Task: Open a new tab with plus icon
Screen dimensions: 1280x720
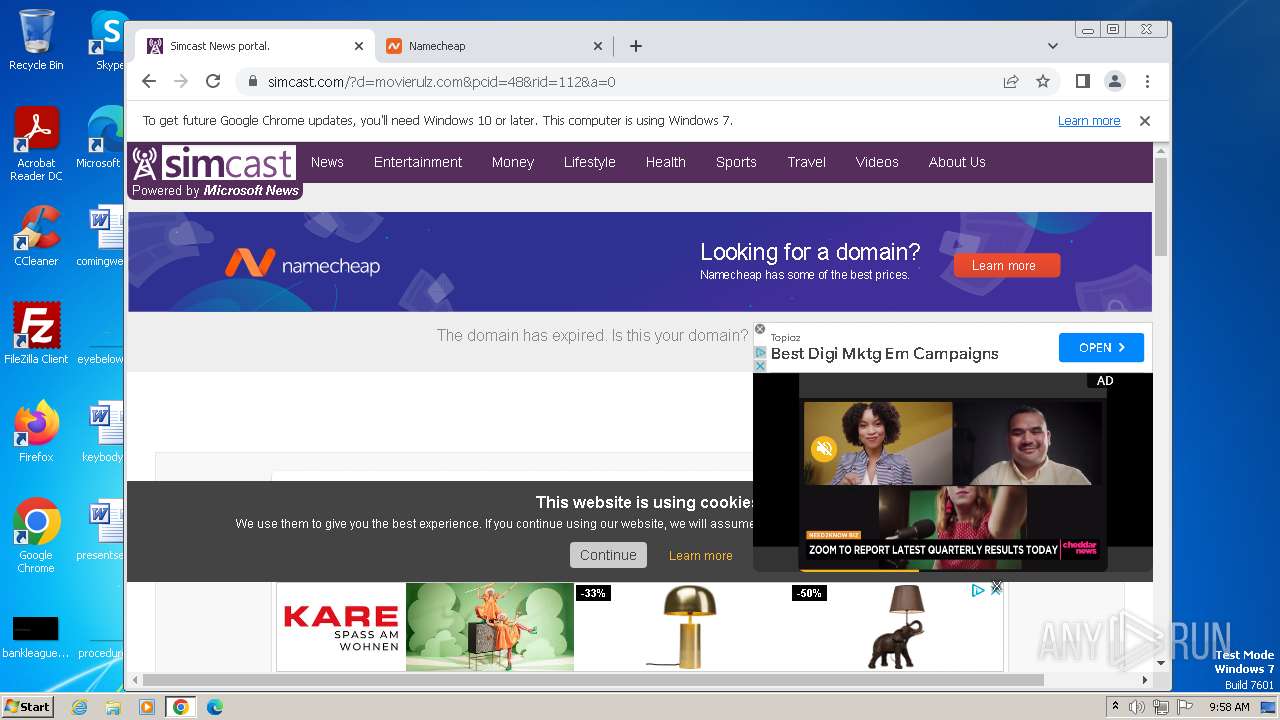Action: [x=635, y=46]
